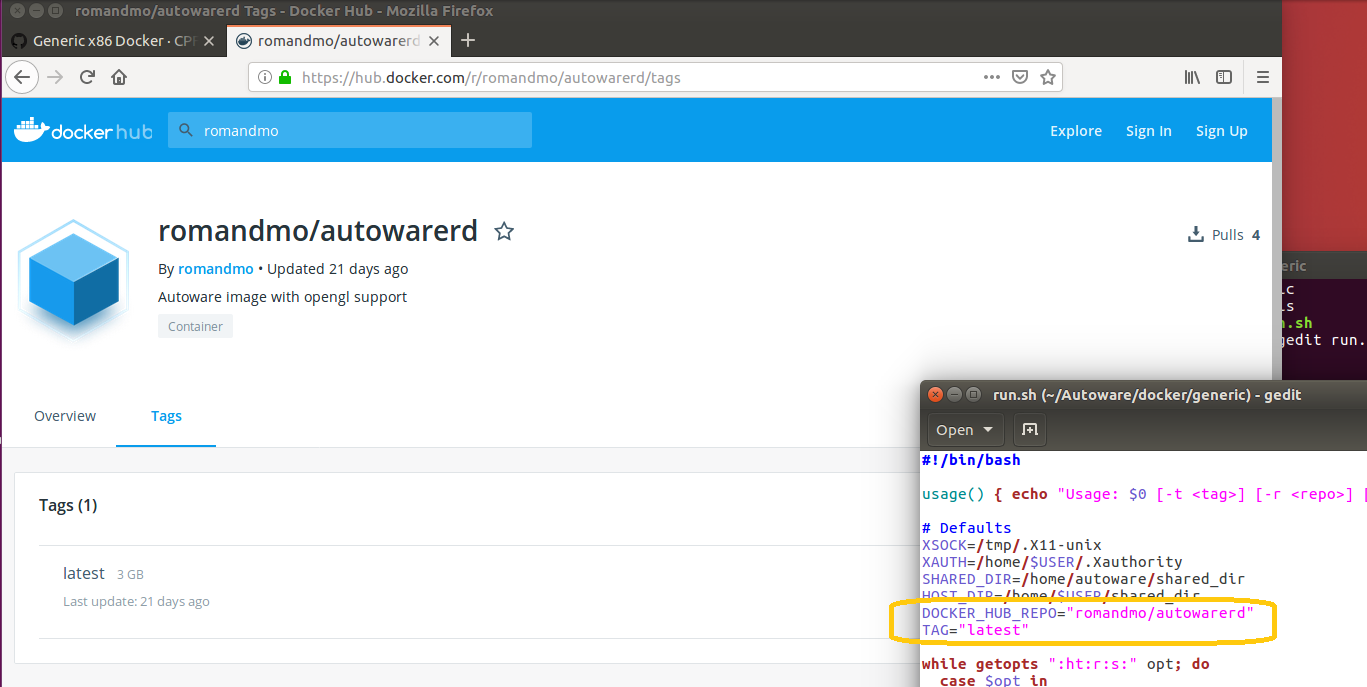Screen dimensions: 1367x687
Task: Click the SHARED_DIR line in gedit
Action: click(1084, 579)
